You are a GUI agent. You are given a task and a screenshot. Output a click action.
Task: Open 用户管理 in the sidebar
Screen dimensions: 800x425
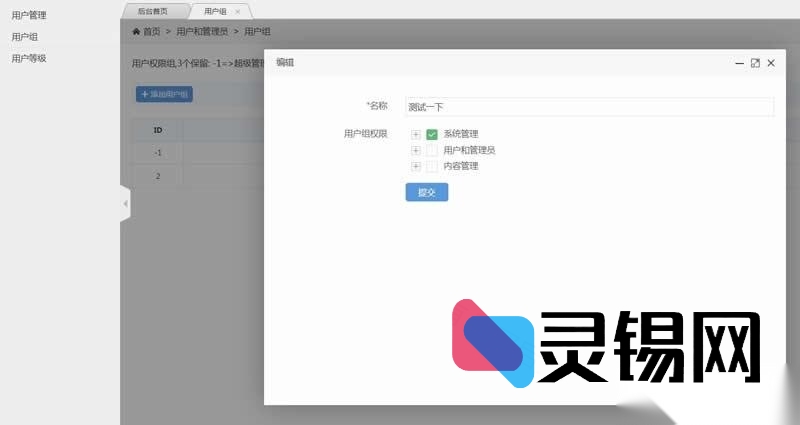coord(29,15)
